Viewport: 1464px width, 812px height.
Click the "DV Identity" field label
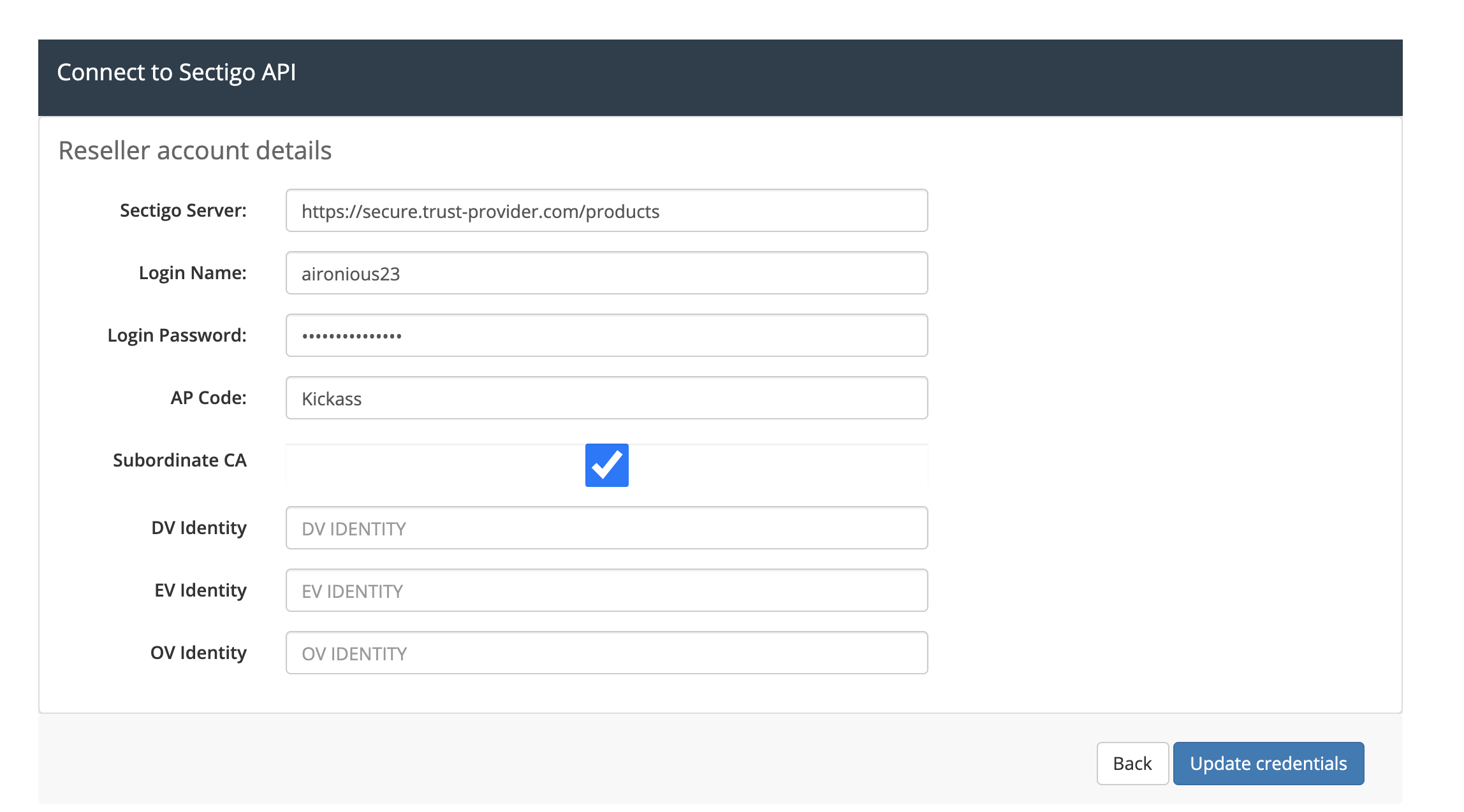[198, 528]
